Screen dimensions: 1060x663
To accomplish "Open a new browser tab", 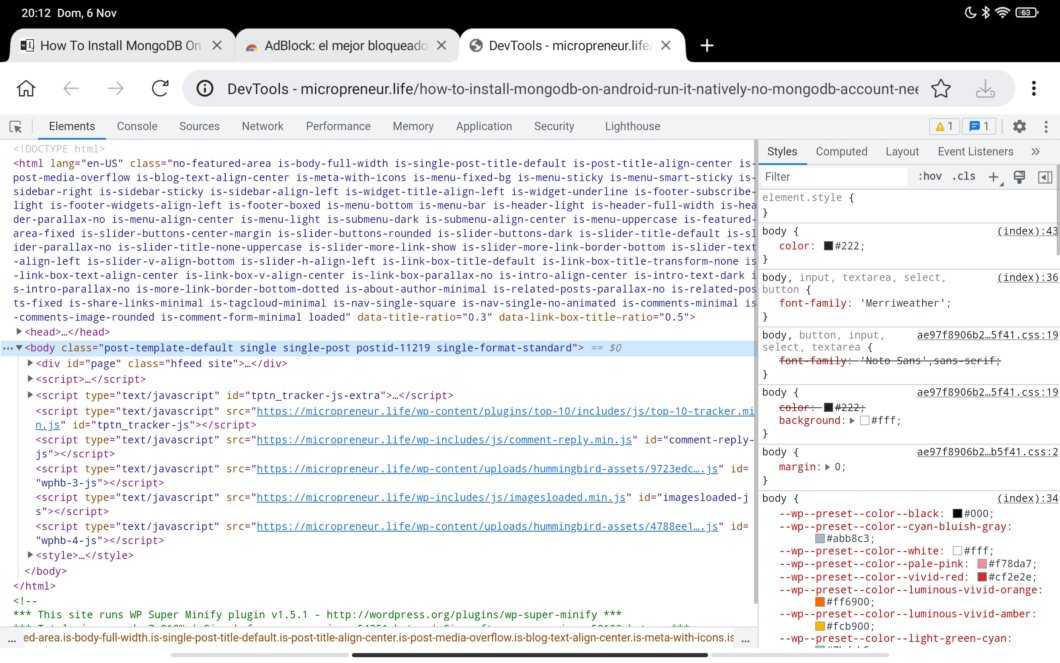I will (x=707, y=45).
